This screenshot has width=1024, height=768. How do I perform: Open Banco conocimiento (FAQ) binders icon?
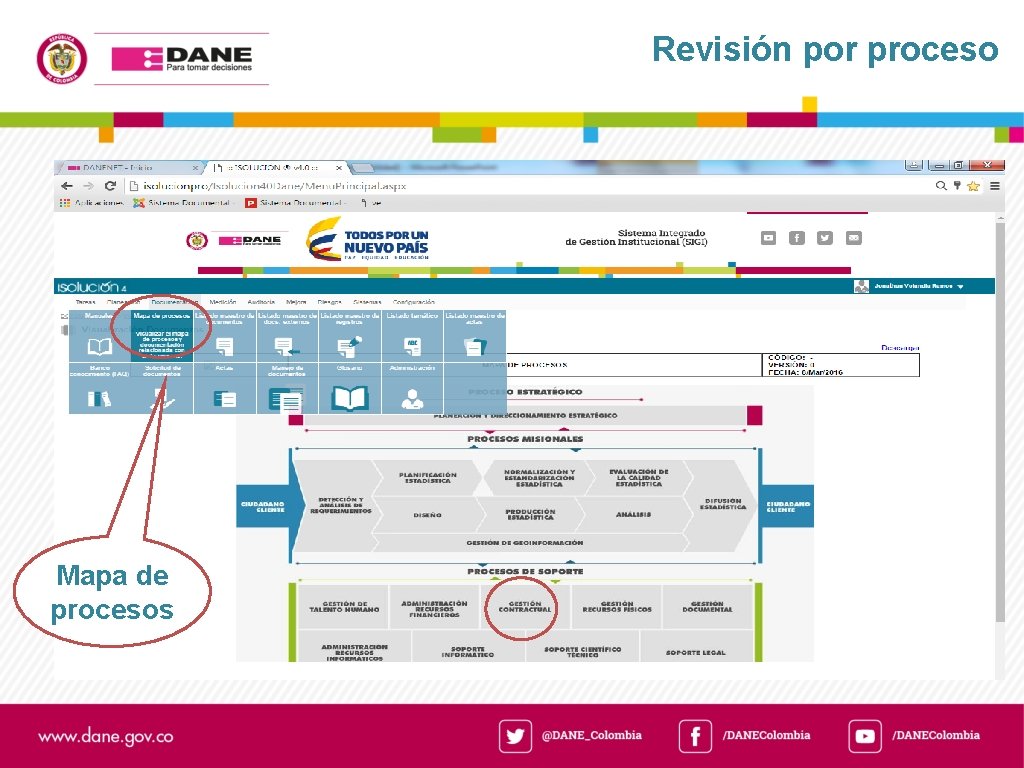coord(99,398)
